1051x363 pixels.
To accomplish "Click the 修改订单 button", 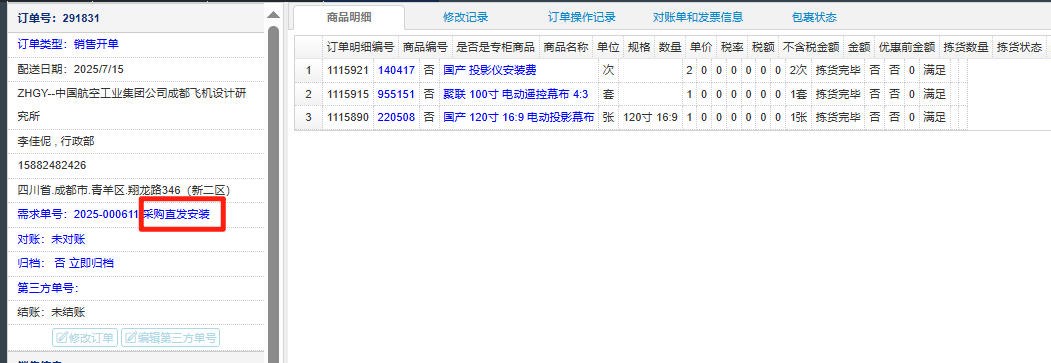I will pos(85,338).
